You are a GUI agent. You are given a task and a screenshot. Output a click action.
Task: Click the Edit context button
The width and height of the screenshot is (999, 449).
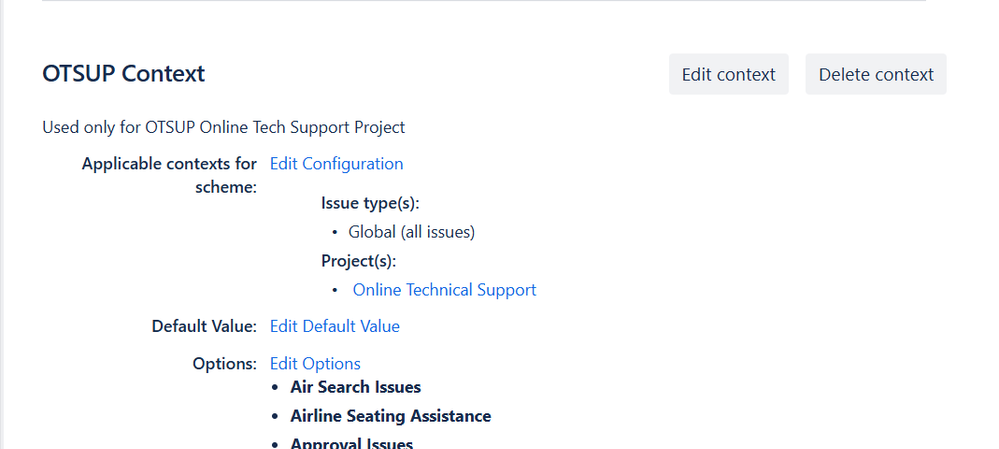728,75
